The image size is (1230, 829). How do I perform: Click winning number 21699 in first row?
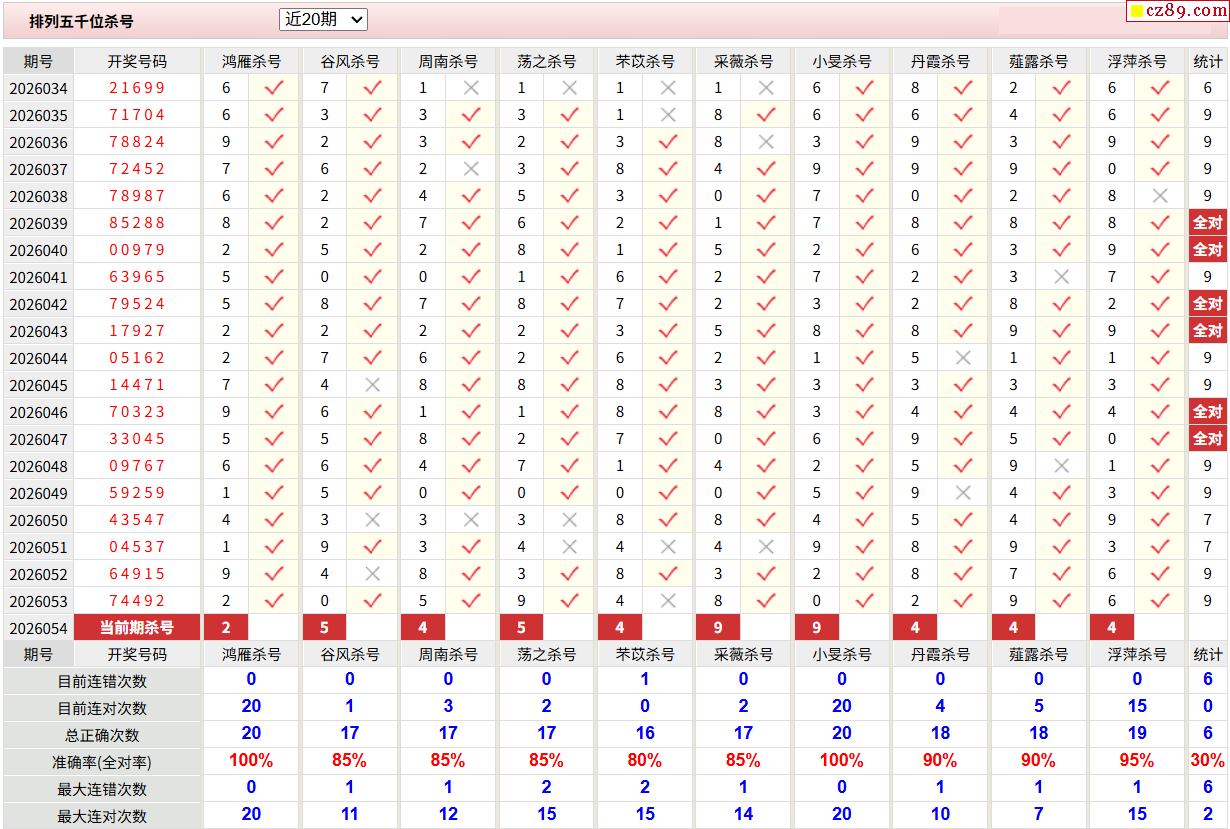[137, 88]
